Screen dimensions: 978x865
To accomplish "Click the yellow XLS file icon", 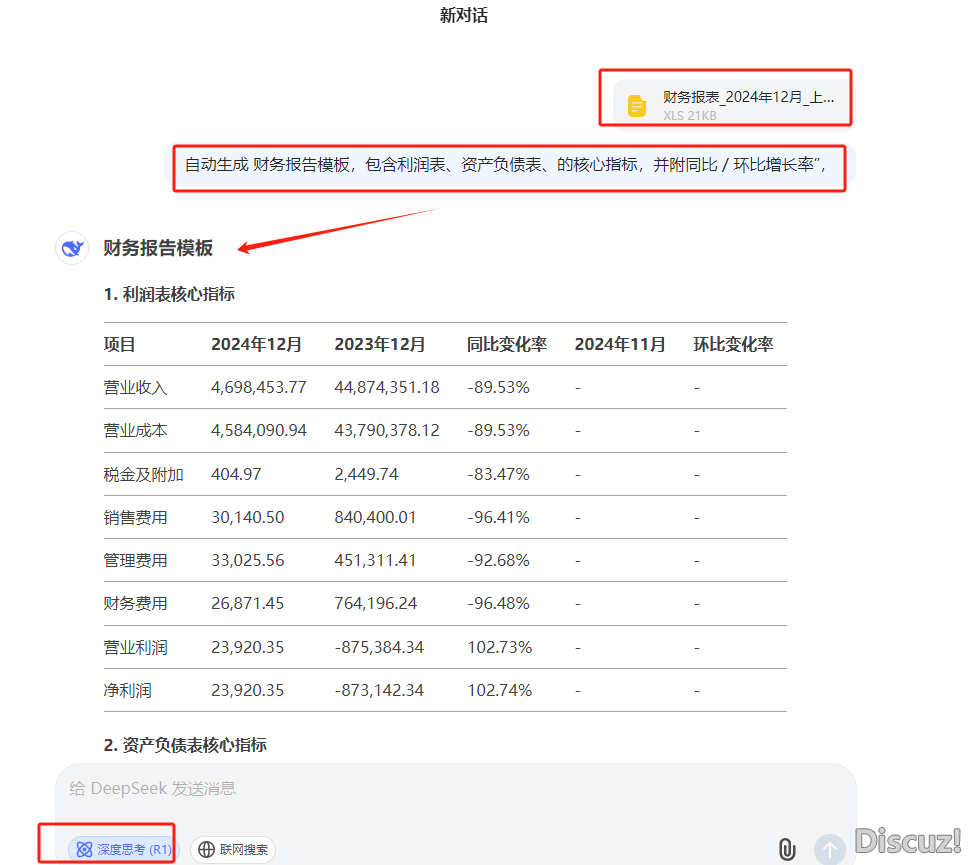I will [637, 106].
